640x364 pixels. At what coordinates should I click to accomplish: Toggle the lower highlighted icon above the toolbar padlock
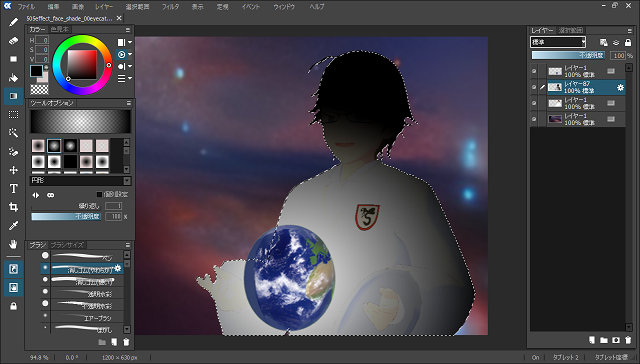pyautogui.click(x=13, y=287)
